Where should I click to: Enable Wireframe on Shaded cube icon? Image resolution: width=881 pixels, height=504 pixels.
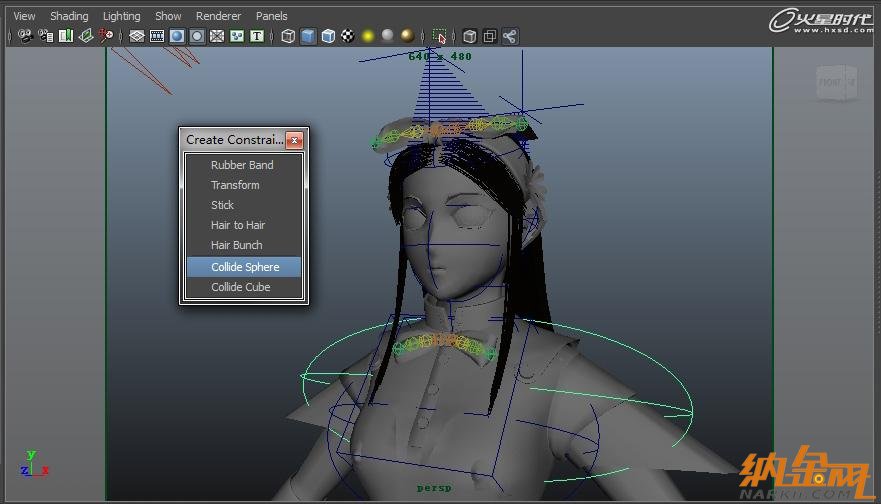point(328,37)
